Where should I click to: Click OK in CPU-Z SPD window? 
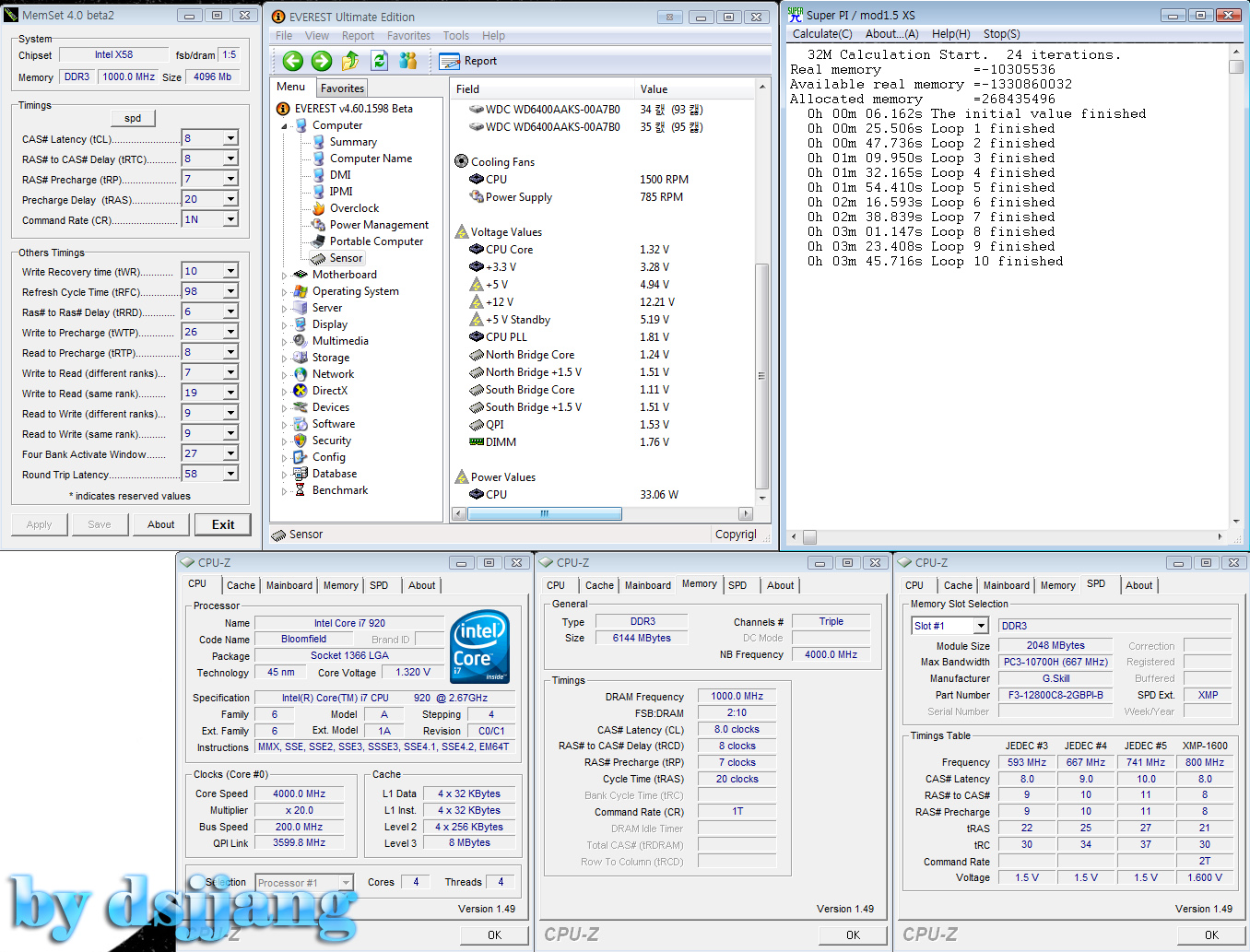click(x=1211, y=934)
